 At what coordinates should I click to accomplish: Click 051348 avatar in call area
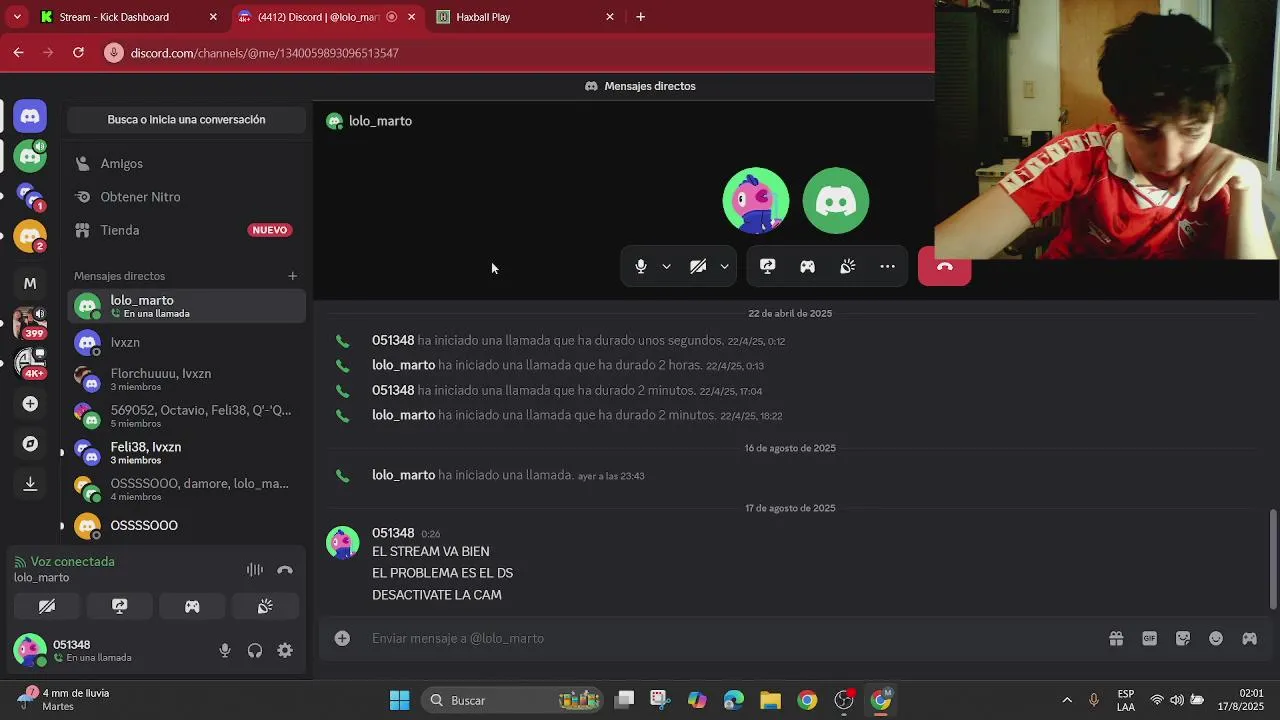coord(755,201)
